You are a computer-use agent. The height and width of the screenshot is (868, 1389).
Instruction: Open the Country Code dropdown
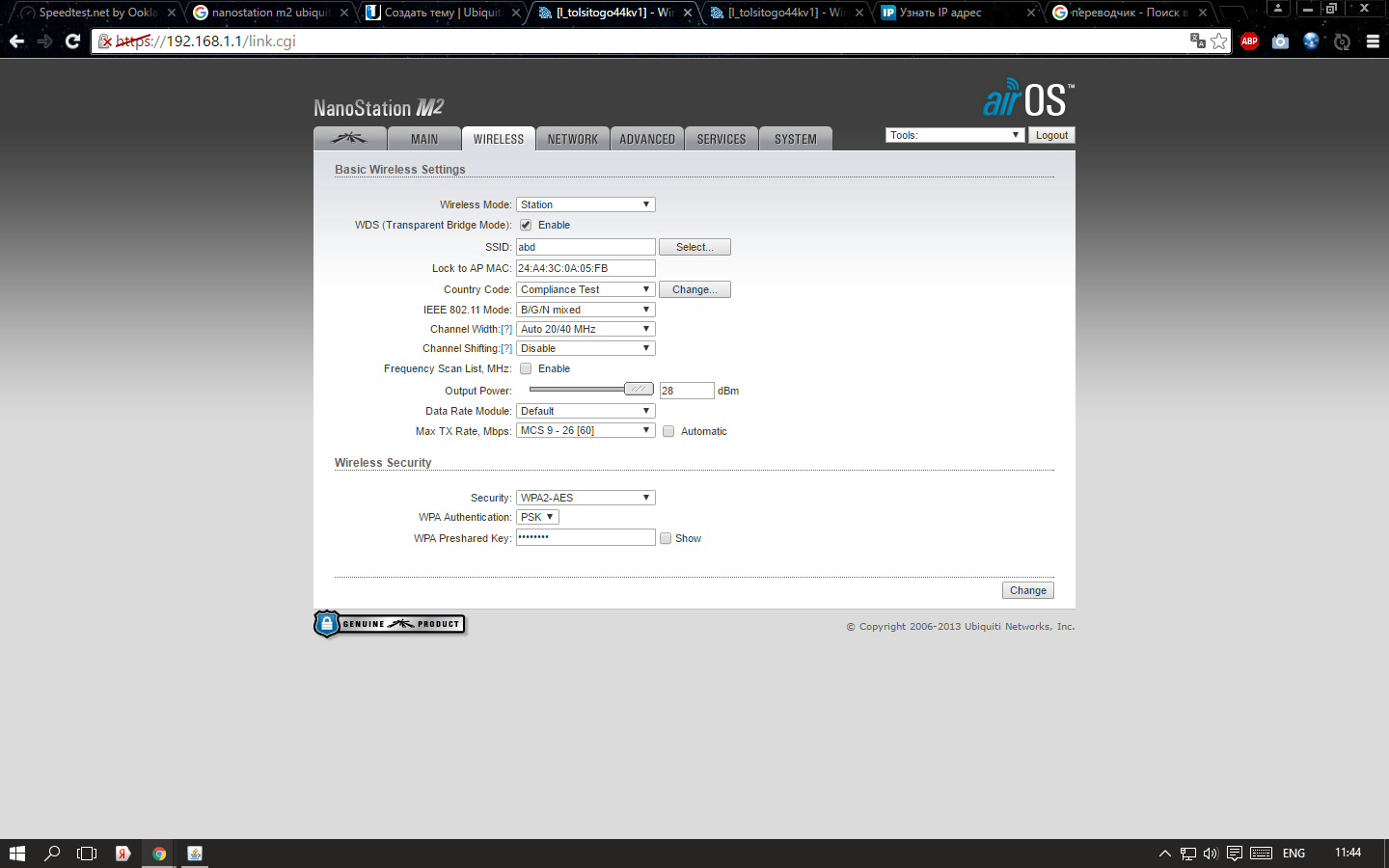[x=586, y=289]
